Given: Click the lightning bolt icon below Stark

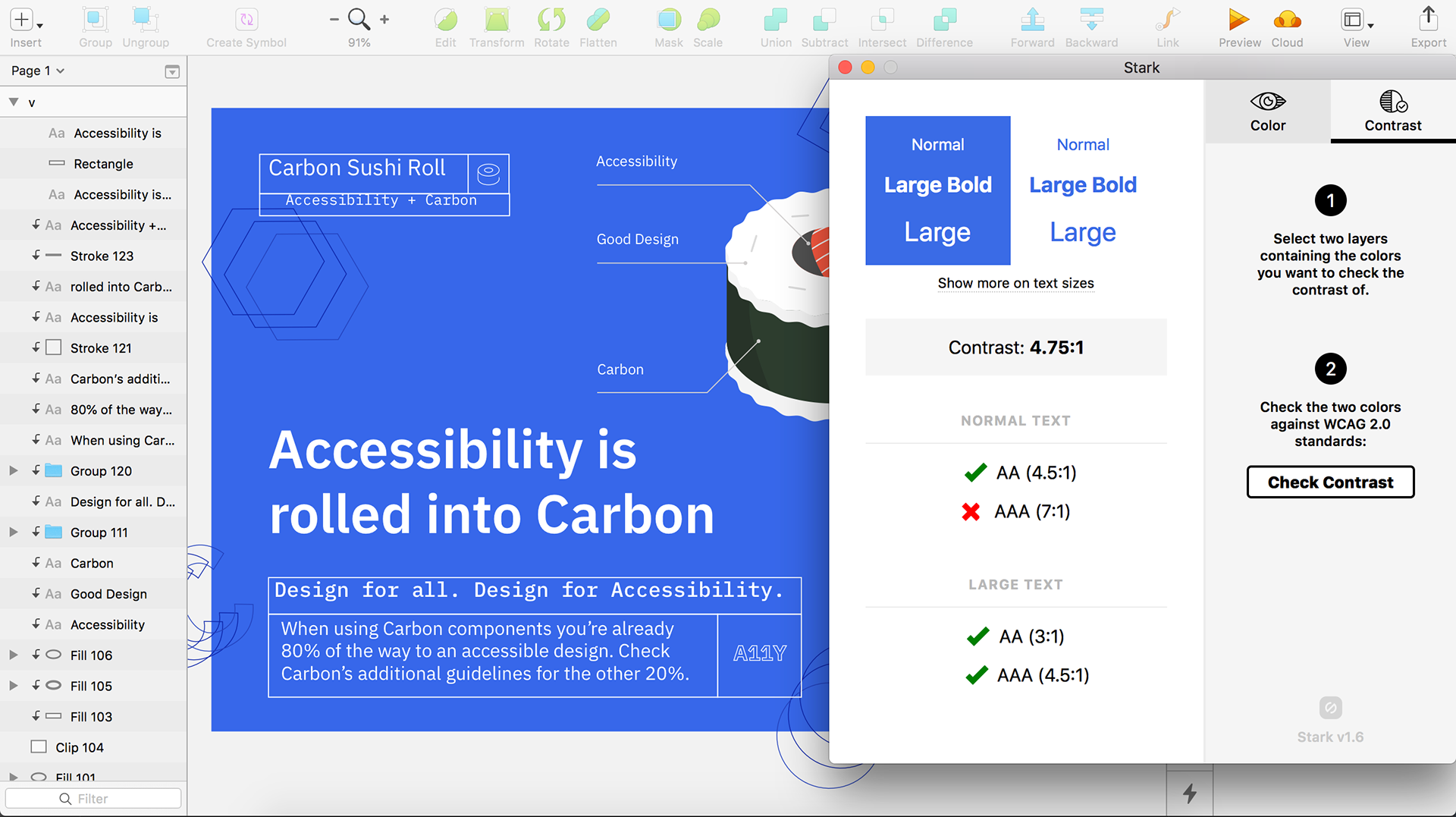Looking at the screenshot, I should click(1190, 793).
